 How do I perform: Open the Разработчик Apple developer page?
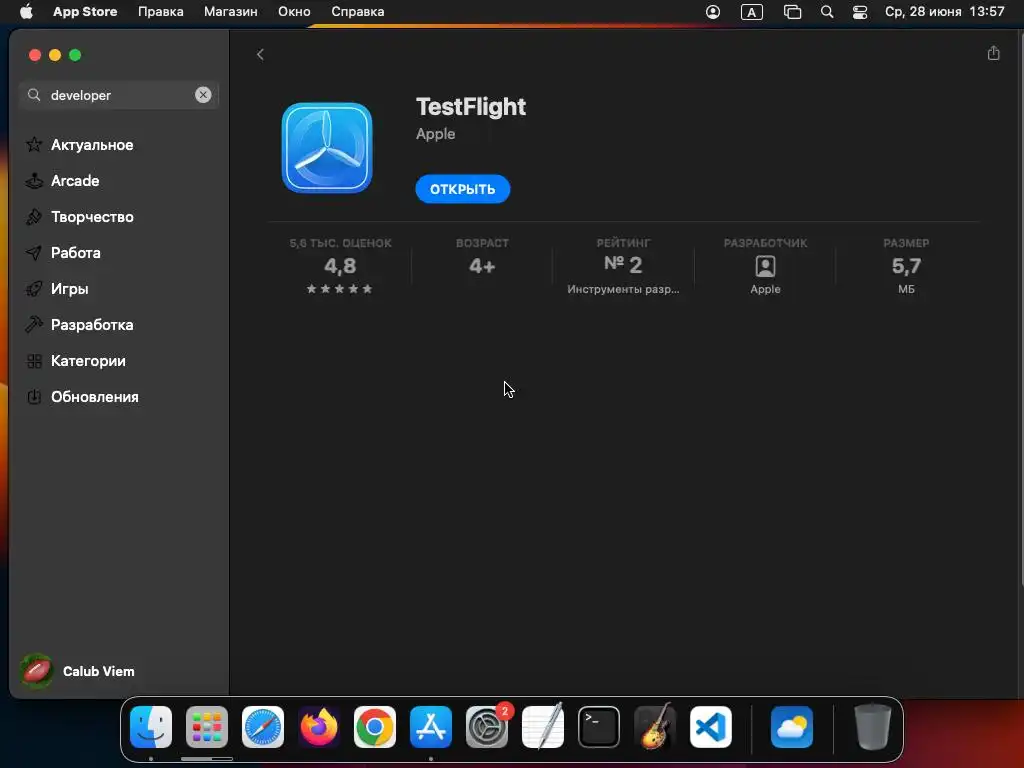(765, 266)
